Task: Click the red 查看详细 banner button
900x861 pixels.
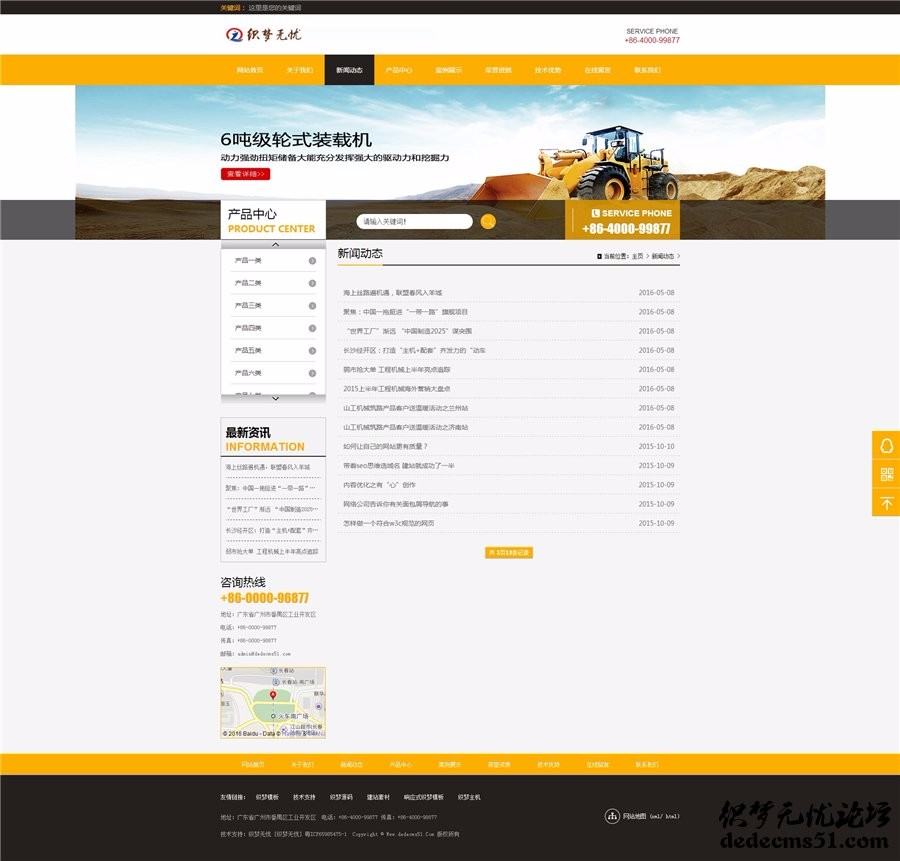Action: coord(245,174)
